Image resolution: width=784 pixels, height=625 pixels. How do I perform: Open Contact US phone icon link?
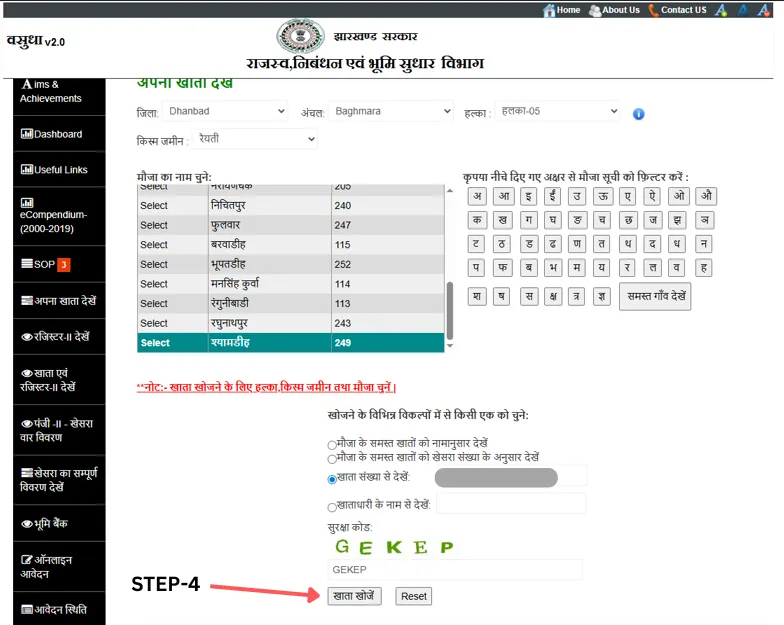coord(654,10)
